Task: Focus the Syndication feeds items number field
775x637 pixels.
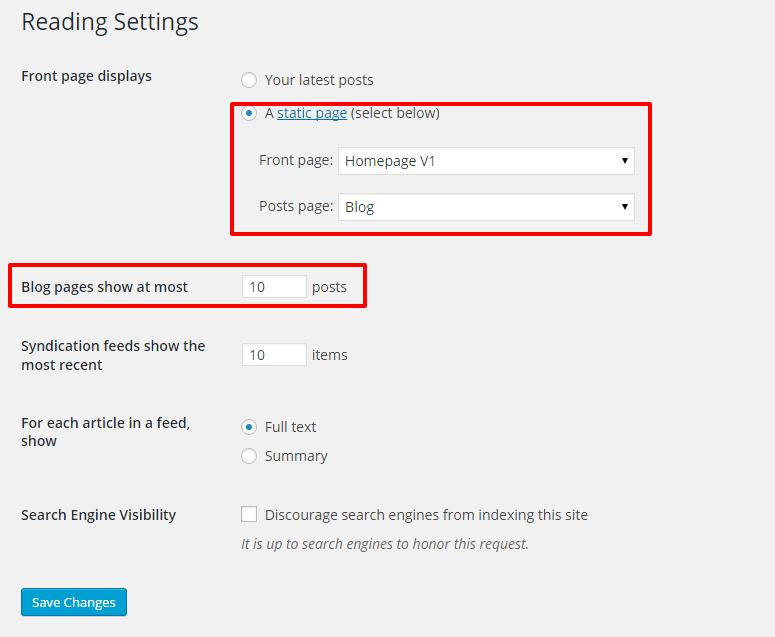Action: pyautogui.click(x=274, y=355)
